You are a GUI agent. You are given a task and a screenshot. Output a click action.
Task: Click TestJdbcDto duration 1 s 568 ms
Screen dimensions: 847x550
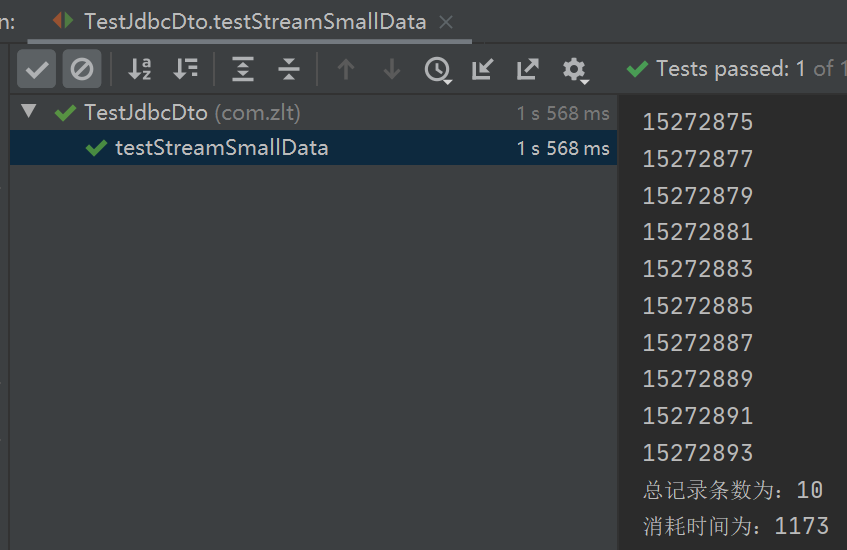click(x=563, y=113)
